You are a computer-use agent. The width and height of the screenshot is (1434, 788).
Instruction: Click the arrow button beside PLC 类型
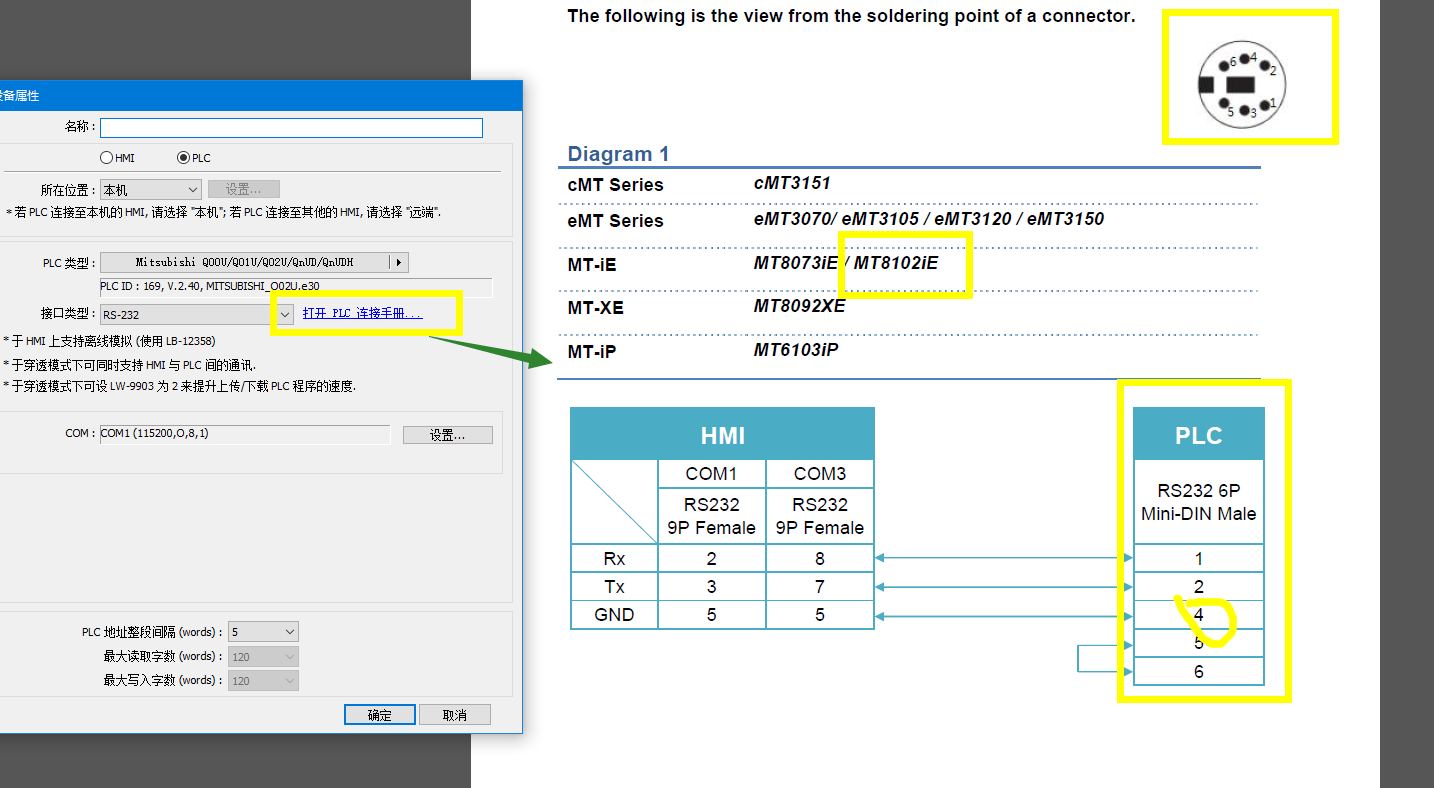click(399, 263)
